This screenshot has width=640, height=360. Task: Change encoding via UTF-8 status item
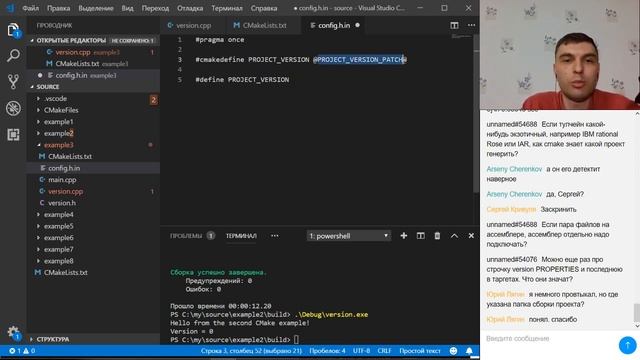tap(361, 351)
